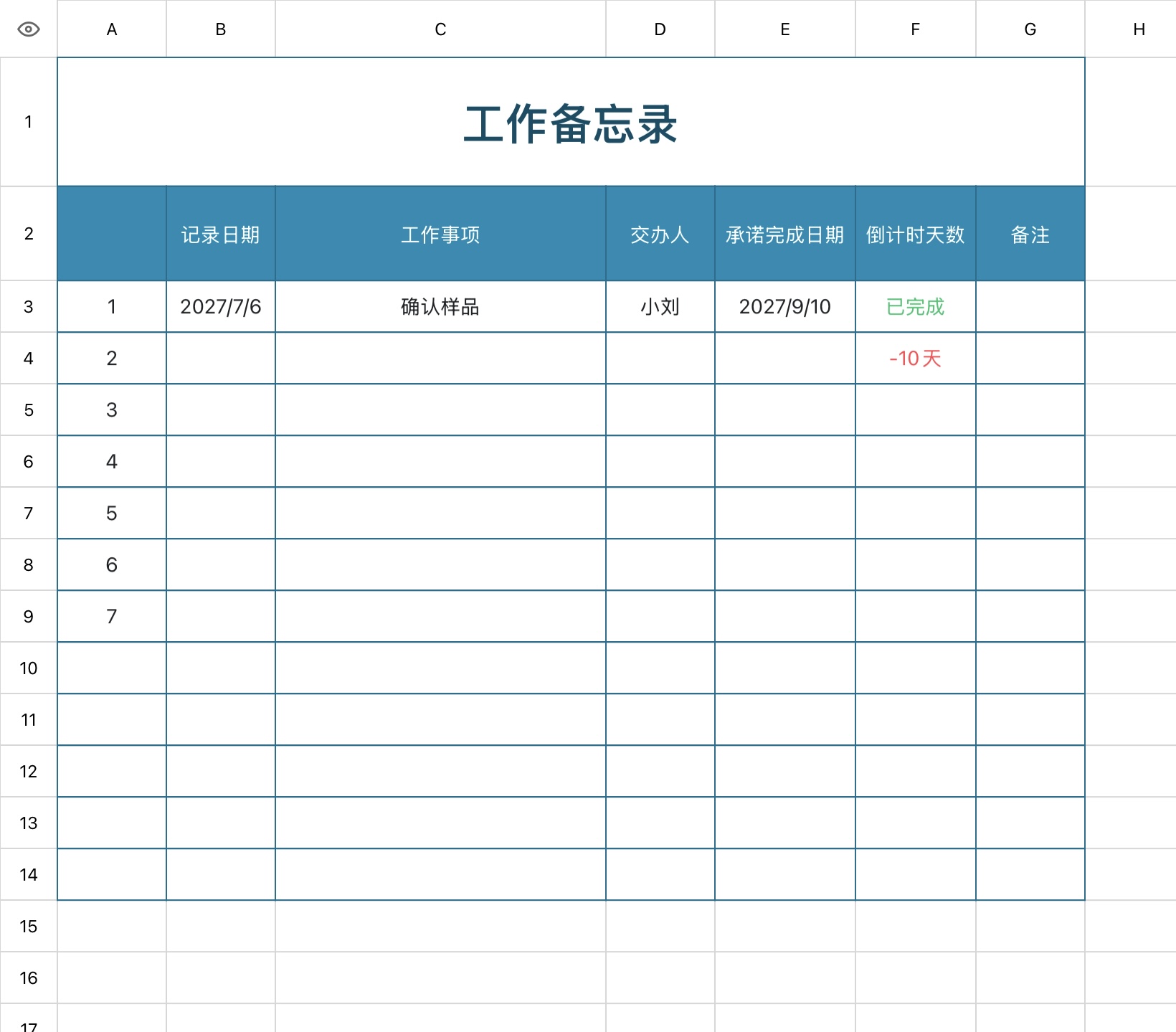Click the 倒计时天数 header cell
The width and height of the screenshot is (1176, 1032).
(x=916, y=234)
